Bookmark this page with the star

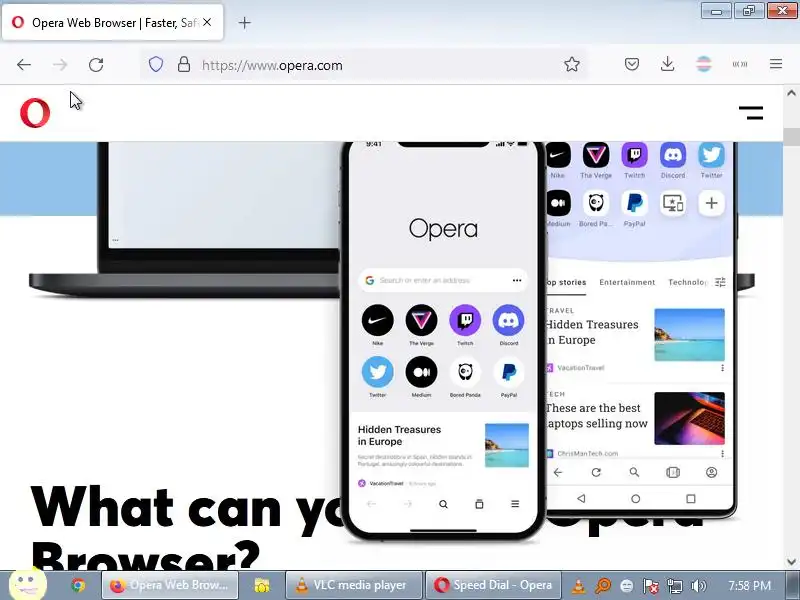click(x=572, y=64)
